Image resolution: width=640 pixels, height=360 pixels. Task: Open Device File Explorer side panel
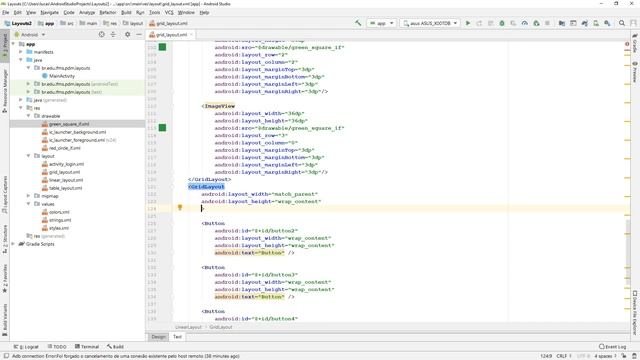pos(635,312)
